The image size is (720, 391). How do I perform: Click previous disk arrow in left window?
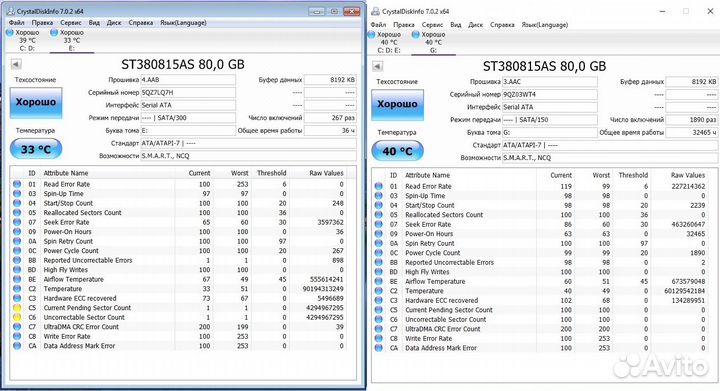[x=16, y=64]
